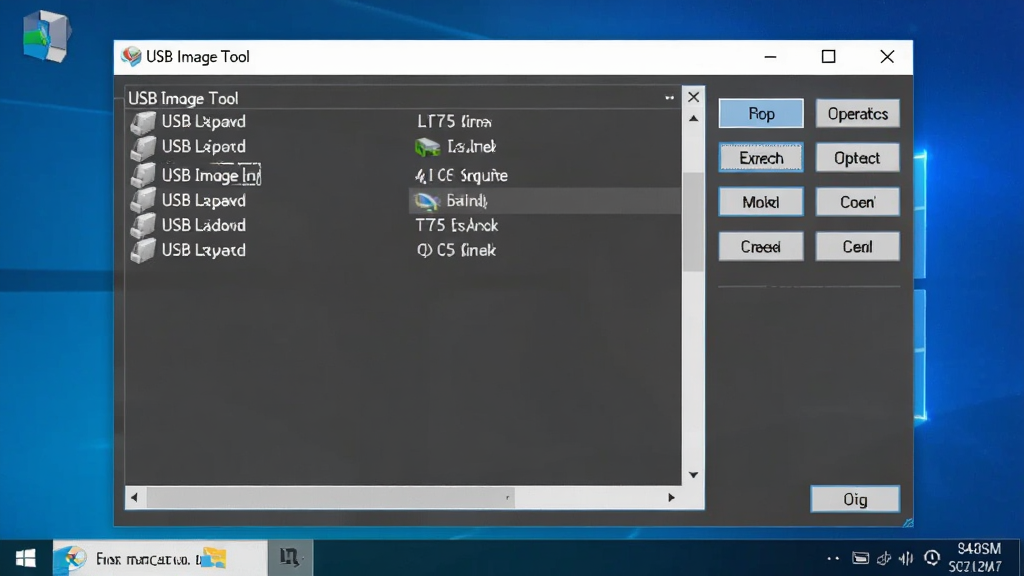Click the horizontal scrollbar right arrow

tap(671, 498)
